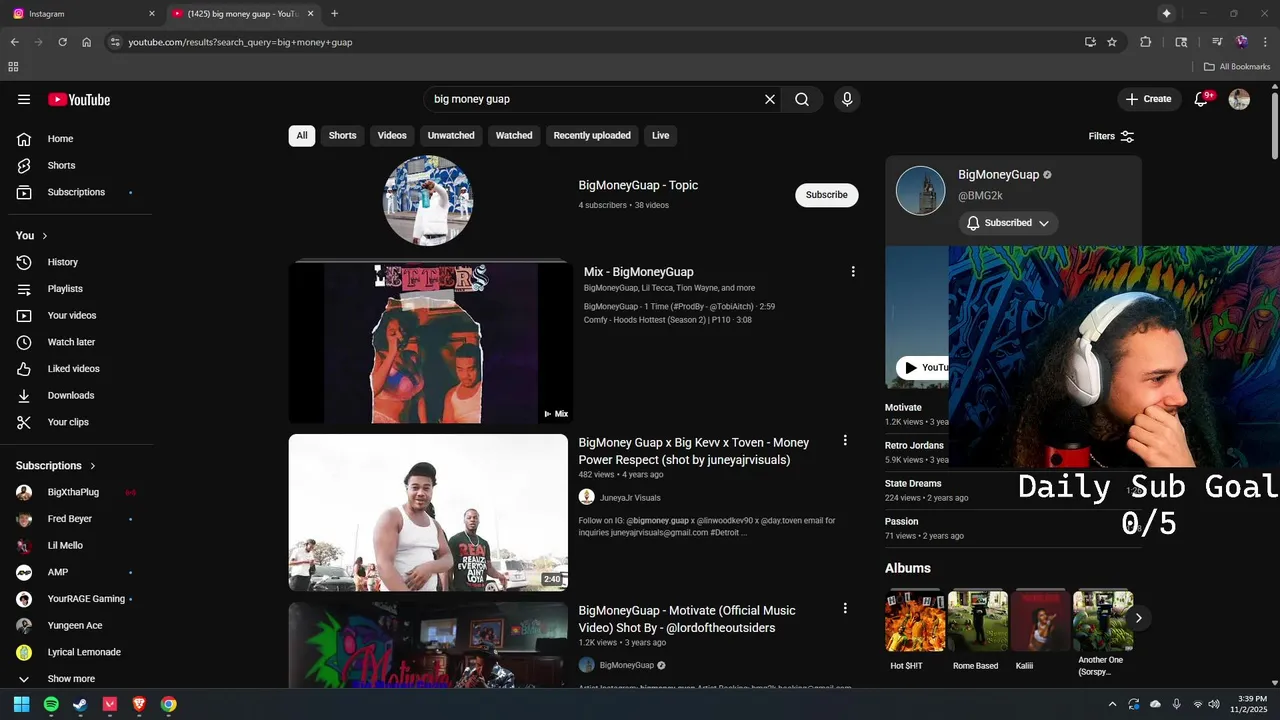Select the Recently uploaded filter chip
The image size is (1280, 720).
point(592,135)
